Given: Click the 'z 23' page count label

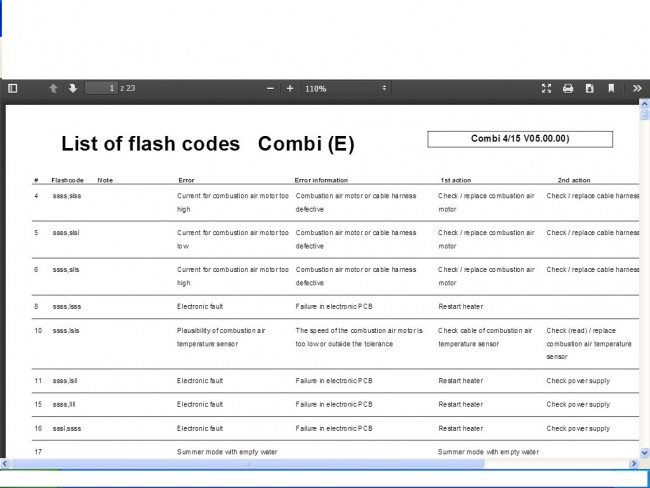Looking at the screenshot, I should (x=128, y=88).
